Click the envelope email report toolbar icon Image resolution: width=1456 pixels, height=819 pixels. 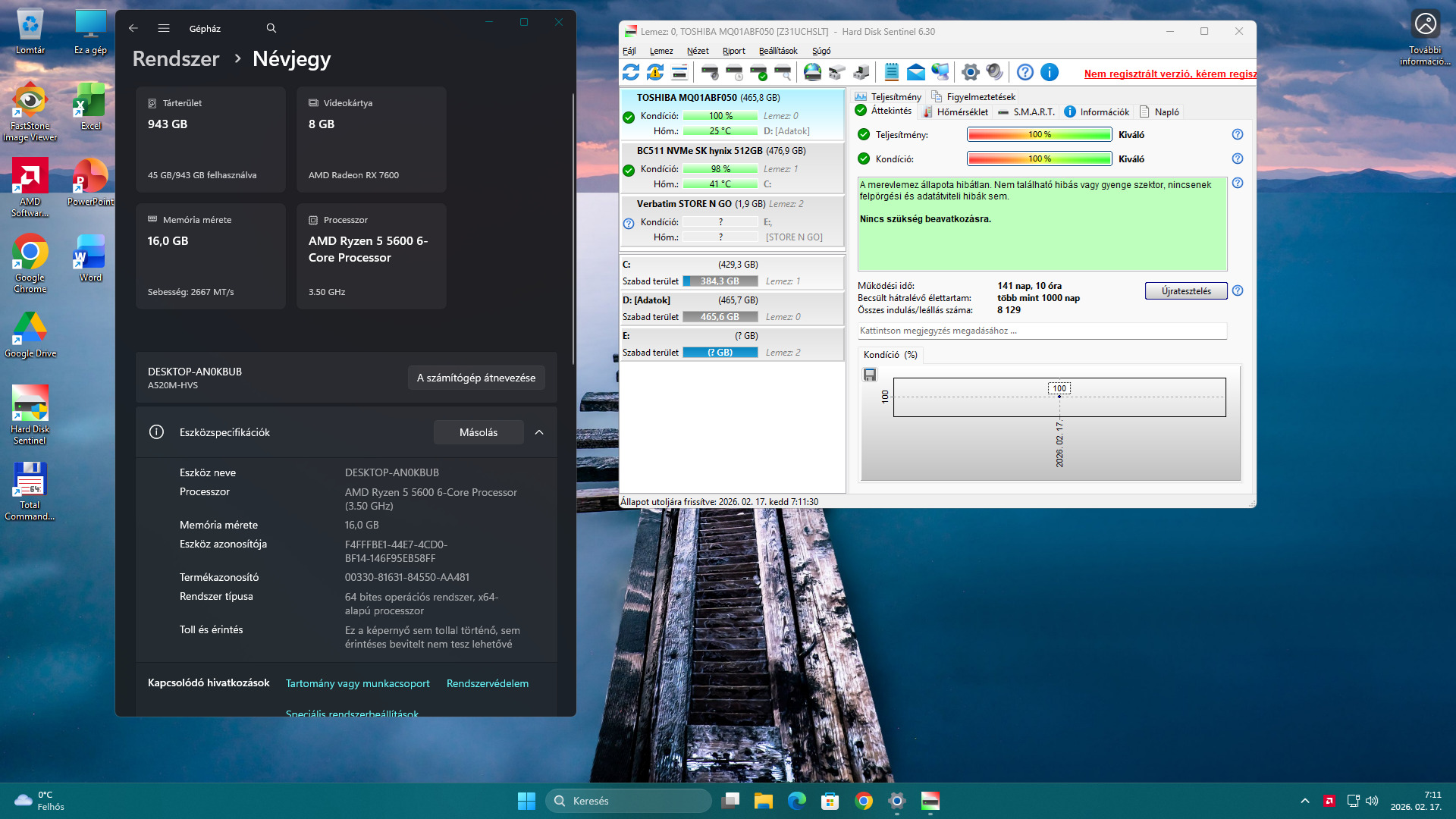[x=916, y=72]
